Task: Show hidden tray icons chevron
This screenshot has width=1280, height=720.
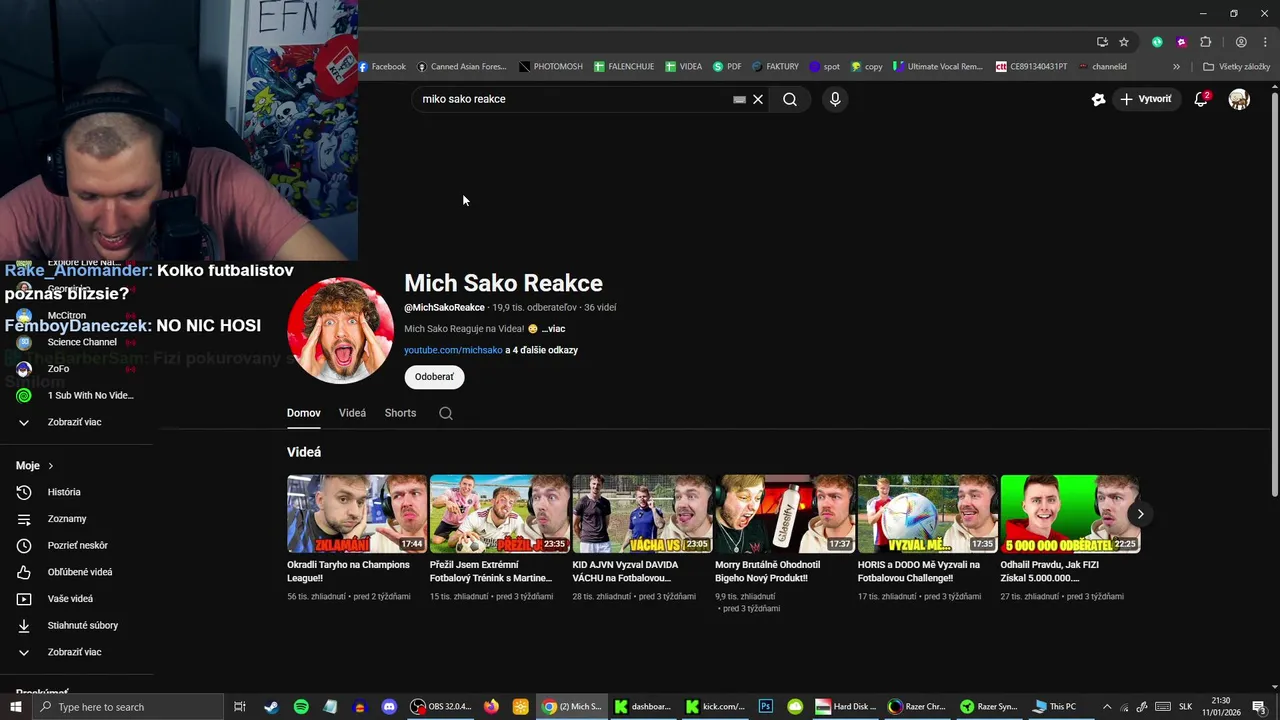Action: point(1106,707)
